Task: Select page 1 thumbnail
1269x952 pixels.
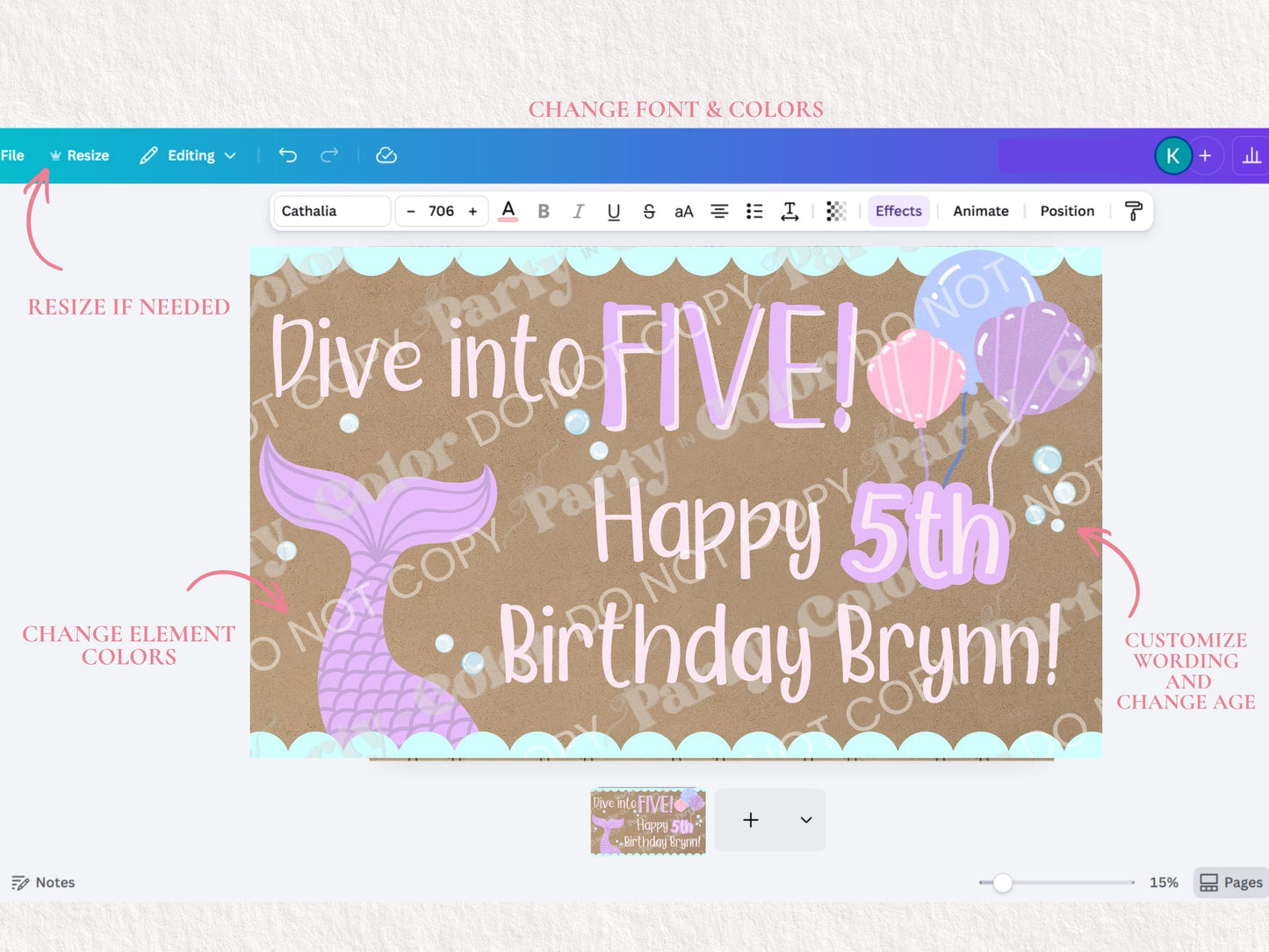Action: click(x=648, y=820)
